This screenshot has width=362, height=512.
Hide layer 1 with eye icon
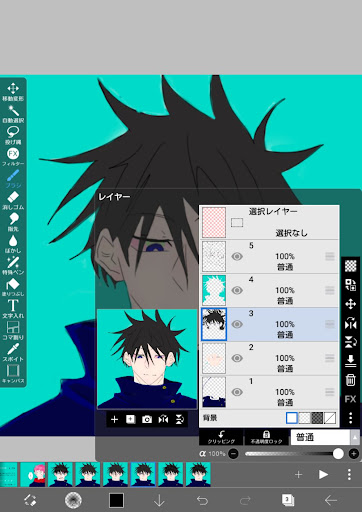point(237,392)
